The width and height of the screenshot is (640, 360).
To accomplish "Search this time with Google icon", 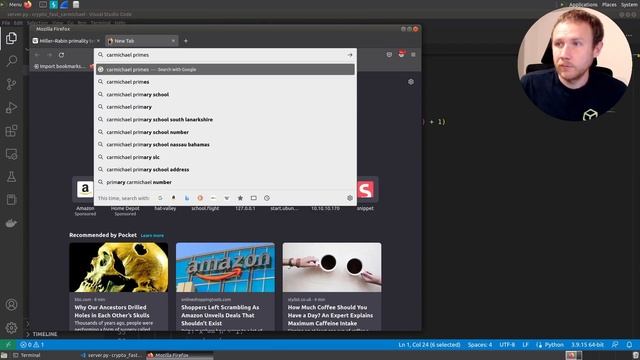I will pyautogui.click(x=160, y=198).
